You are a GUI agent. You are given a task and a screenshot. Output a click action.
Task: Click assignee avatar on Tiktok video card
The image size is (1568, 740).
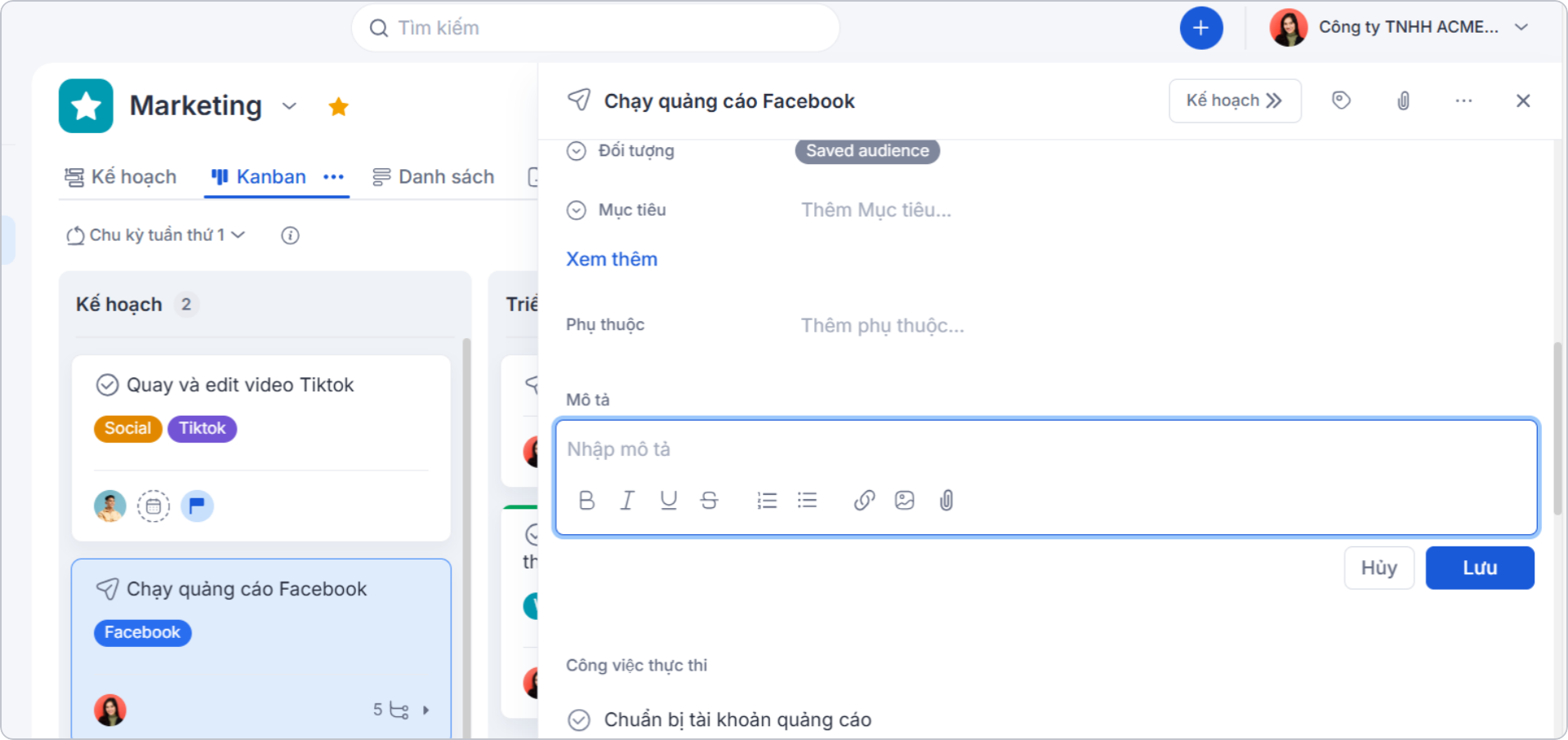pyautogui.click(x=110, y=506)
